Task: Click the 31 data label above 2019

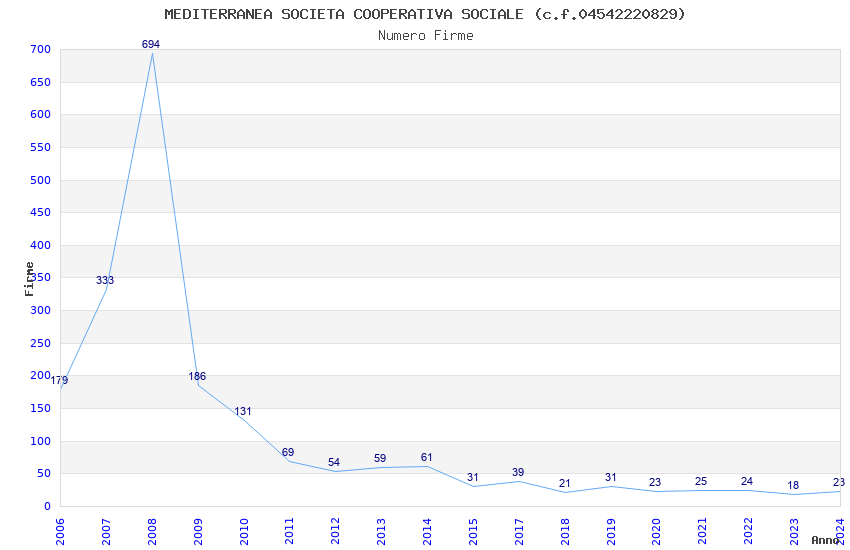Action: 611,477
